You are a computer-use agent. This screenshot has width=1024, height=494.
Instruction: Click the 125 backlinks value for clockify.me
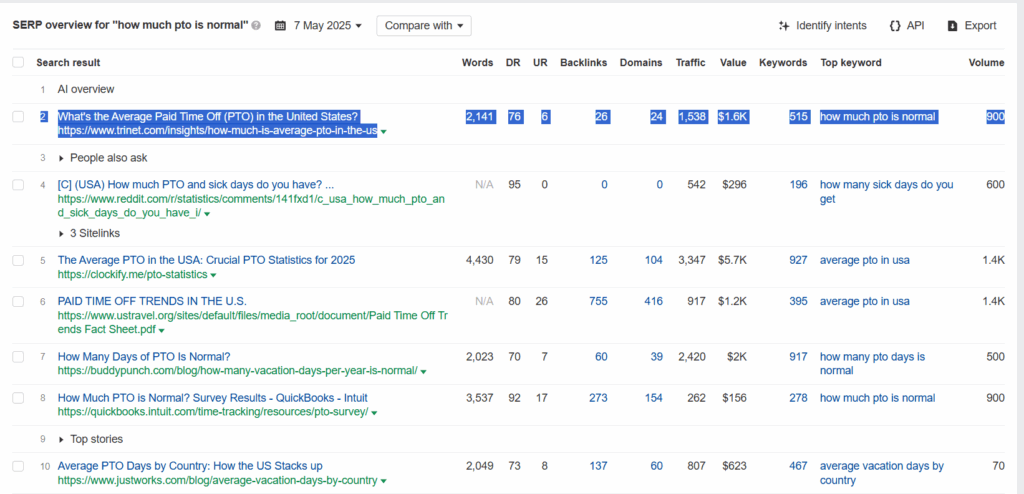[598, 260]
